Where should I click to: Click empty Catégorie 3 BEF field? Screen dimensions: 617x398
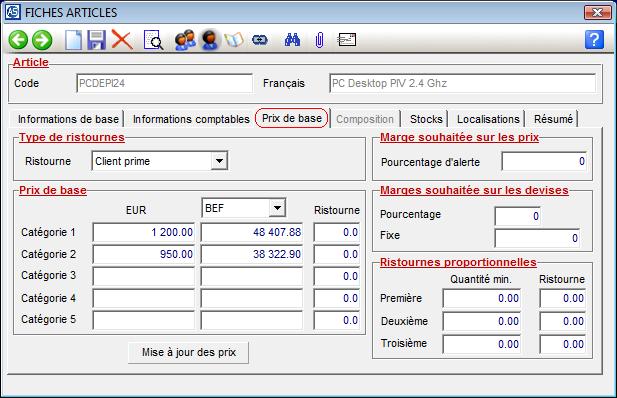coord(252,276)
